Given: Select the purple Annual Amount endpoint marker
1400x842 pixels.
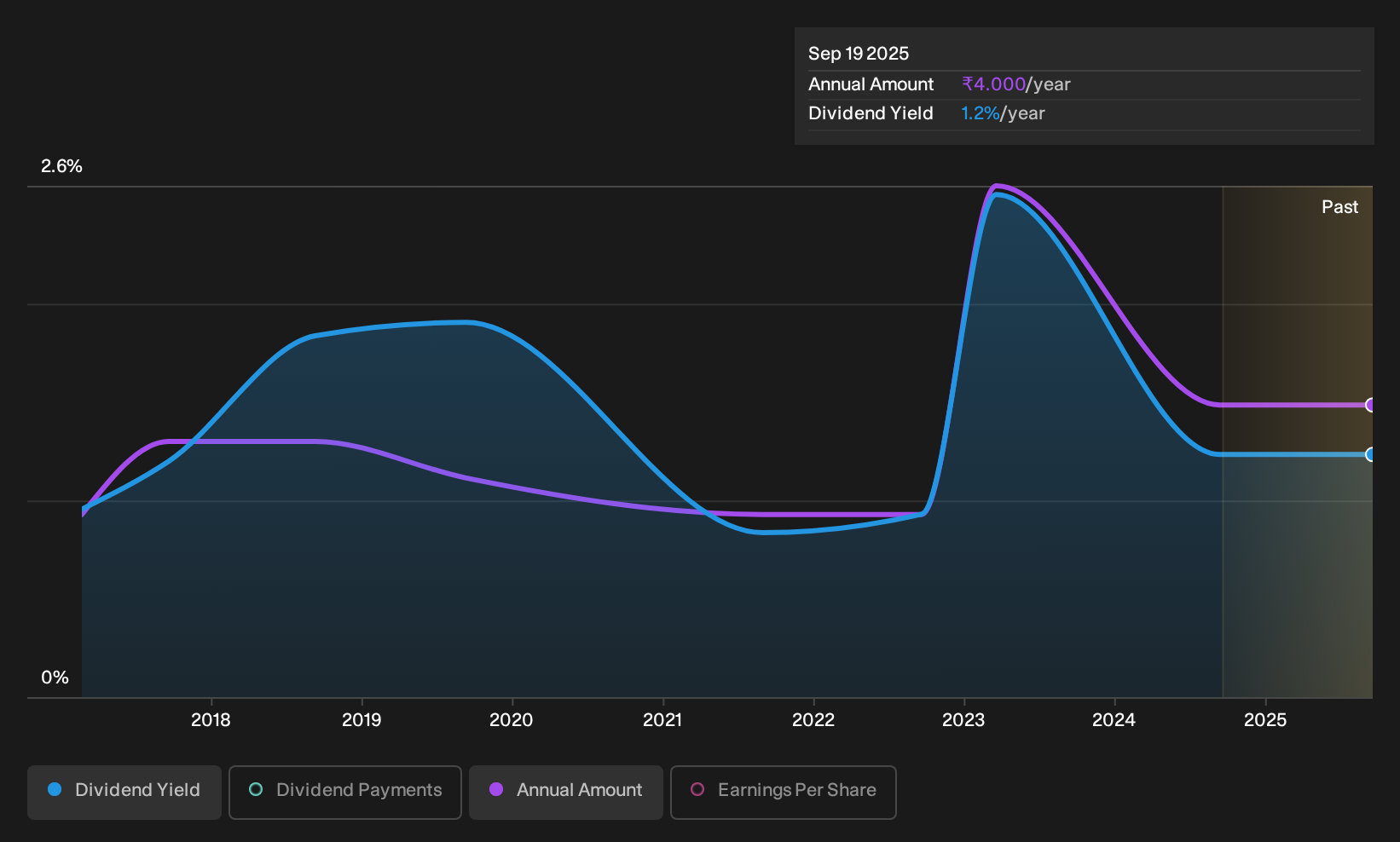Looking at the screenshot, I should click(x=1370, y=405).
